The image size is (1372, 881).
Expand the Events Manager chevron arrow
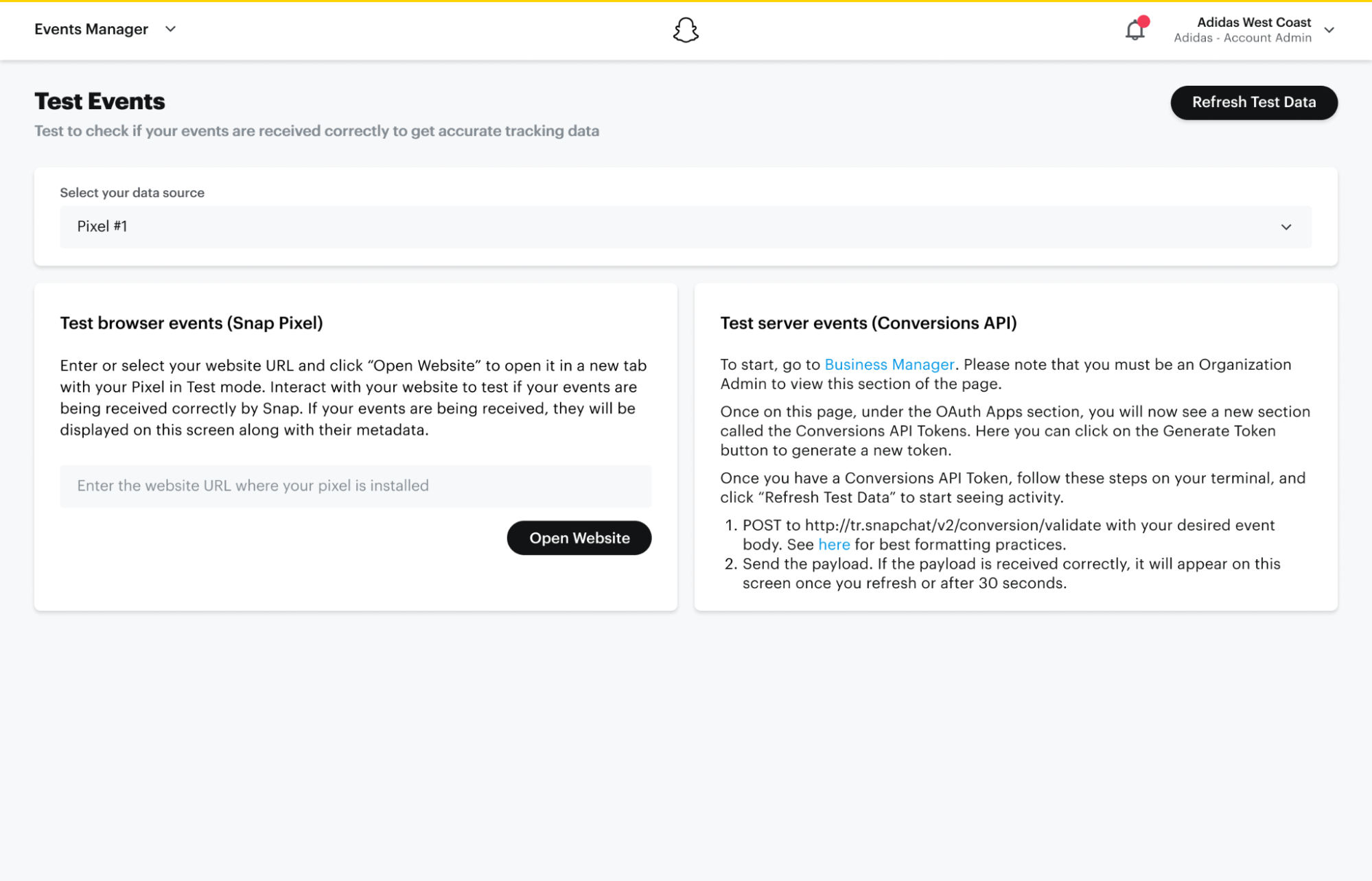tap(171, 29)
